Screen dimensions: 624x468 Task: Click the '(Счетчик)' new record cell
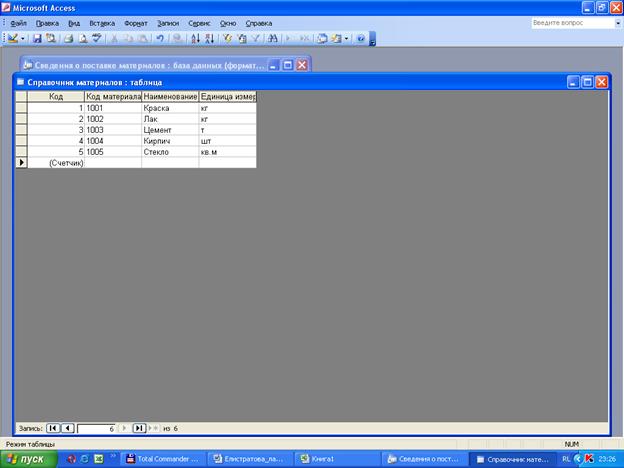pos(56,163)
